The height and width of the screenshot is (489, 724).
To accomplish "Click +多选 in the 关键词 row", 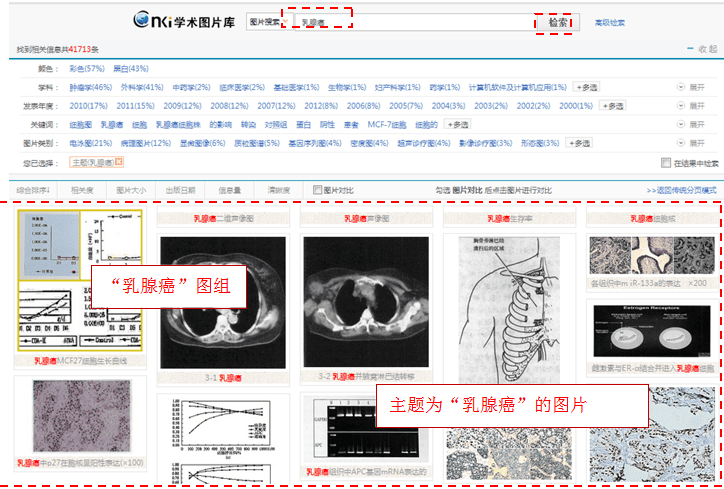I will click(457, 124).
